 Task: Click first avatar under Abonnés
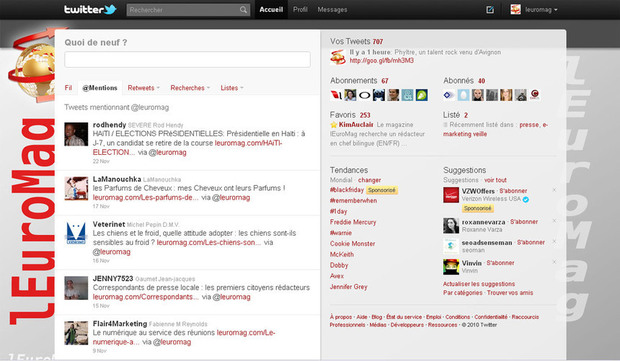tap(449, 95)
